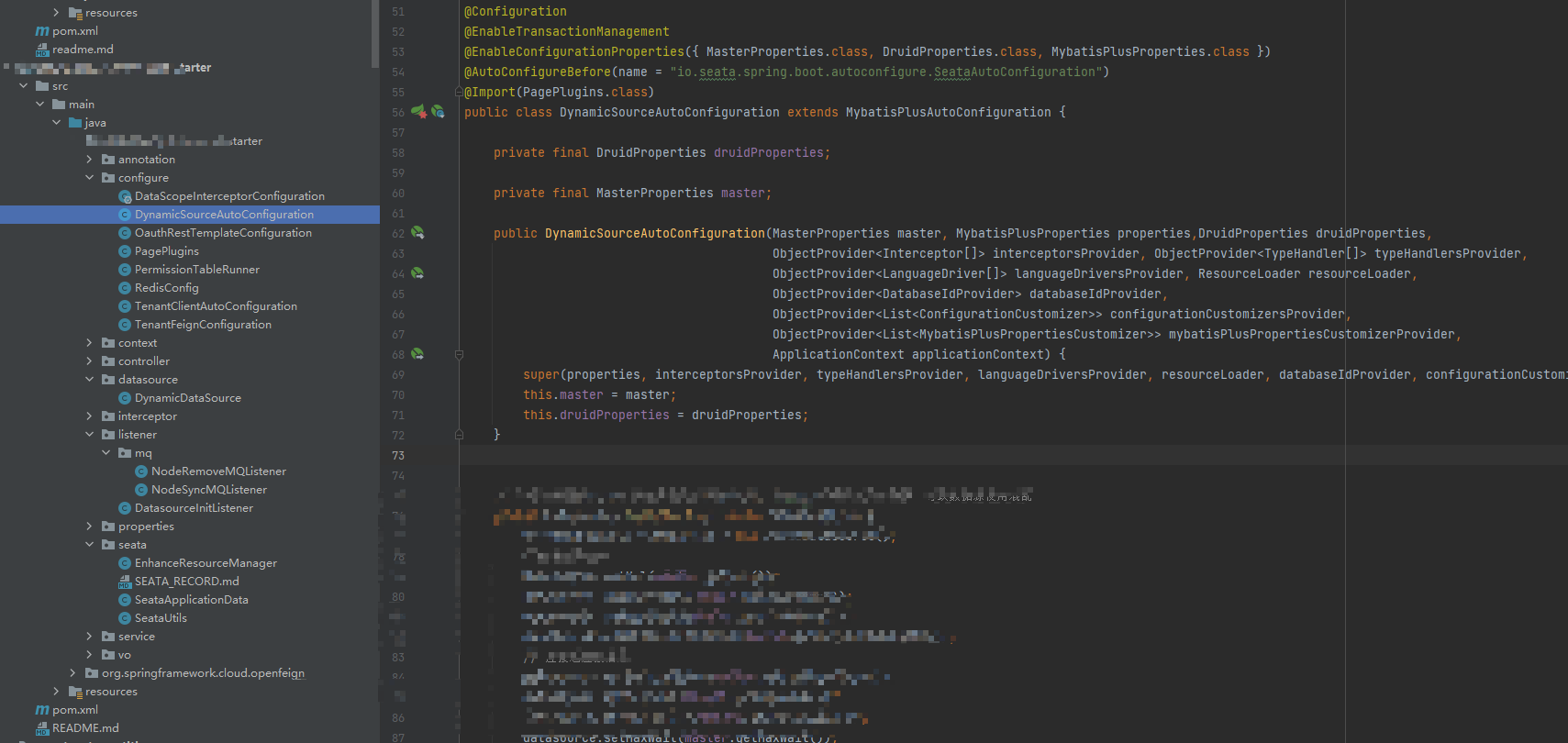Click the second bean navigation gutter icon on line 56
Screen dimensions: 1568x743
(x=438, y=112)
